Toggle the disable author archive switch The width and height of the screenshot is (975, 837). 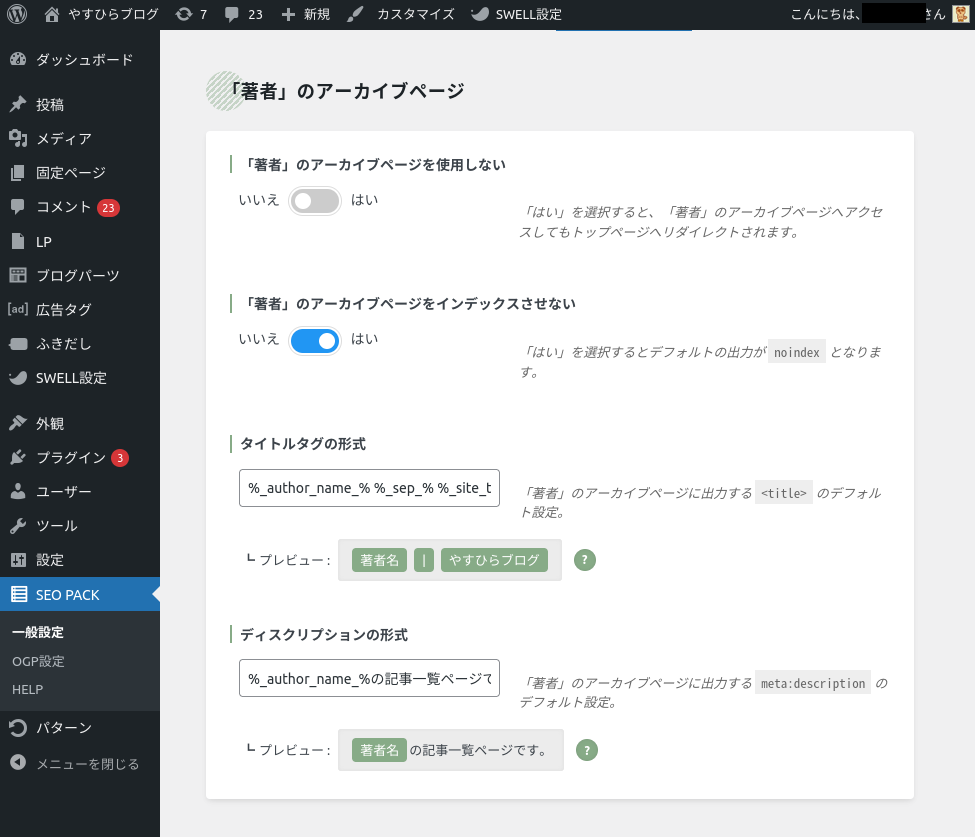[315, 201]
